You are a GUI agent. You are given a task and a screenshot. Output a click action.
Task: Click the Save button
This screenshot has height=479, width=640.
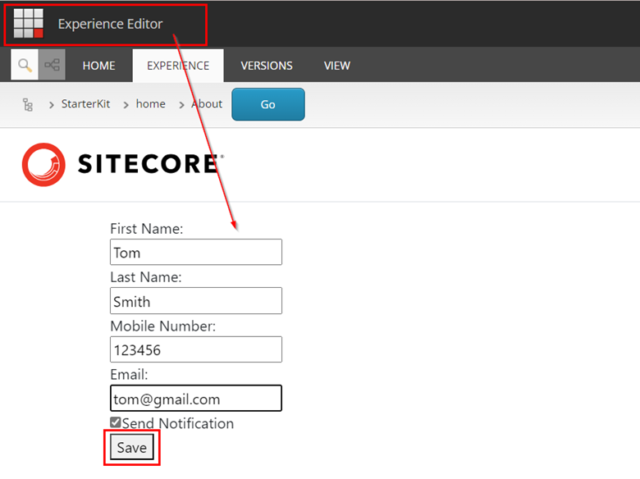[132, 448]
